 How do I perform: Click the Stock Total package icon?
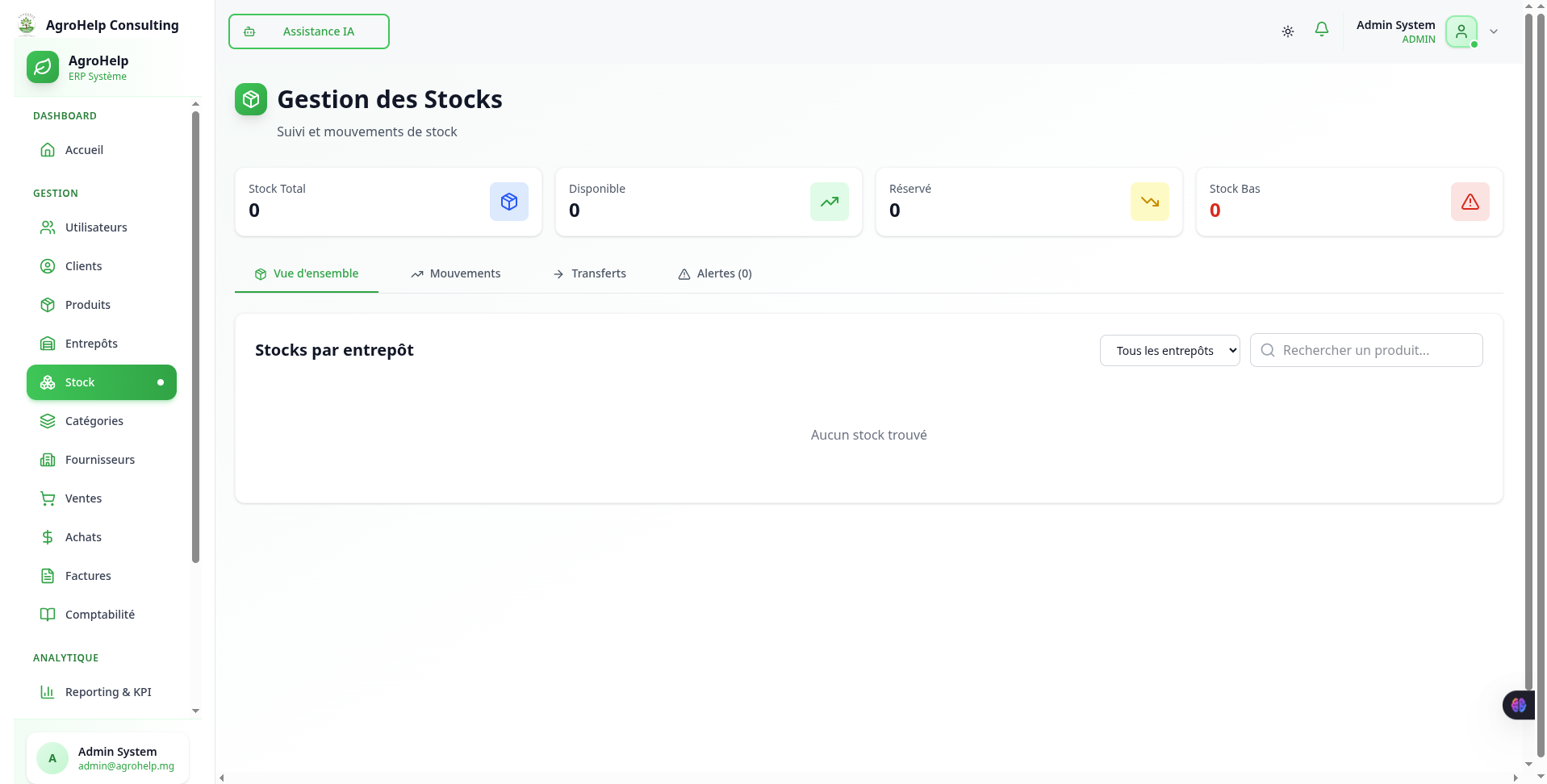[x=508, y=202]
